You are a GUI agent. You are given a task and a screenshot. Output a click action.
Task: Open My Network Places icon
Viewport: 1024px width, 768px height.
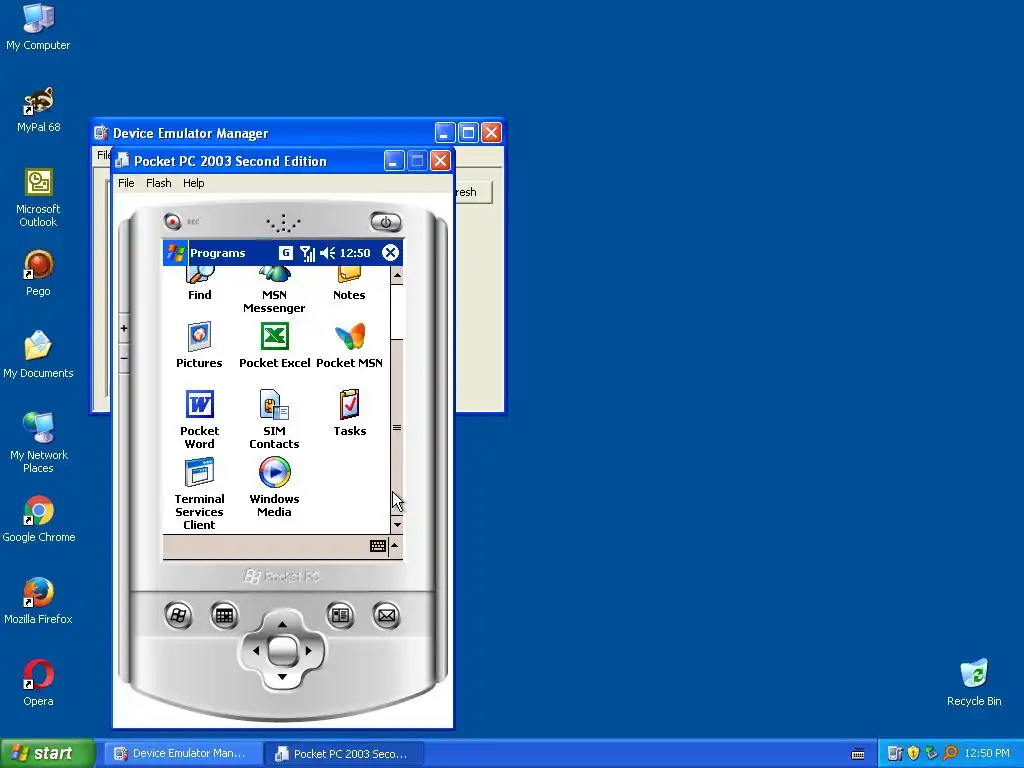click(x=38, y=443)
